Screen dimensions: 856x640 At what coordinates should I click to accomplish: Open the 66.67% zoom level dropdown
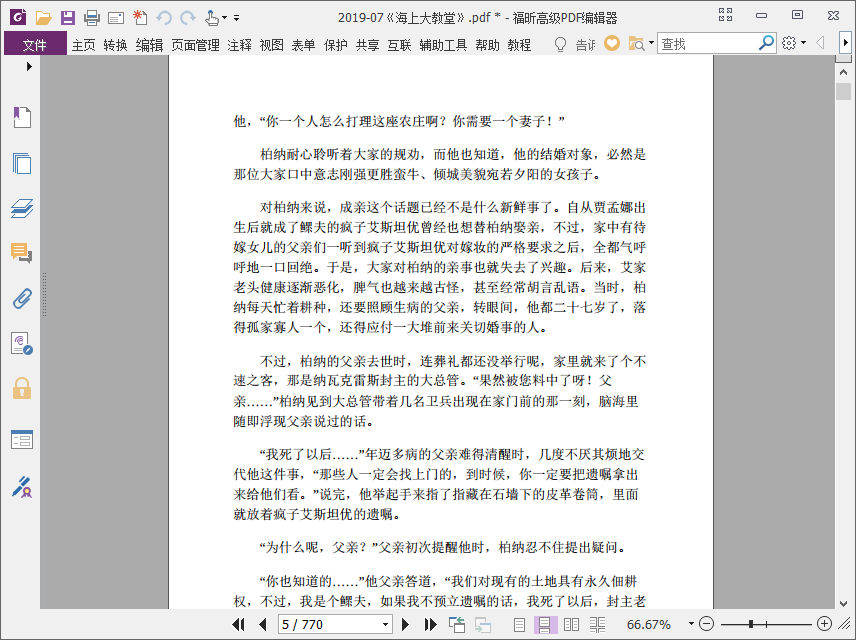pyautogui.click(x=691, y=624)
